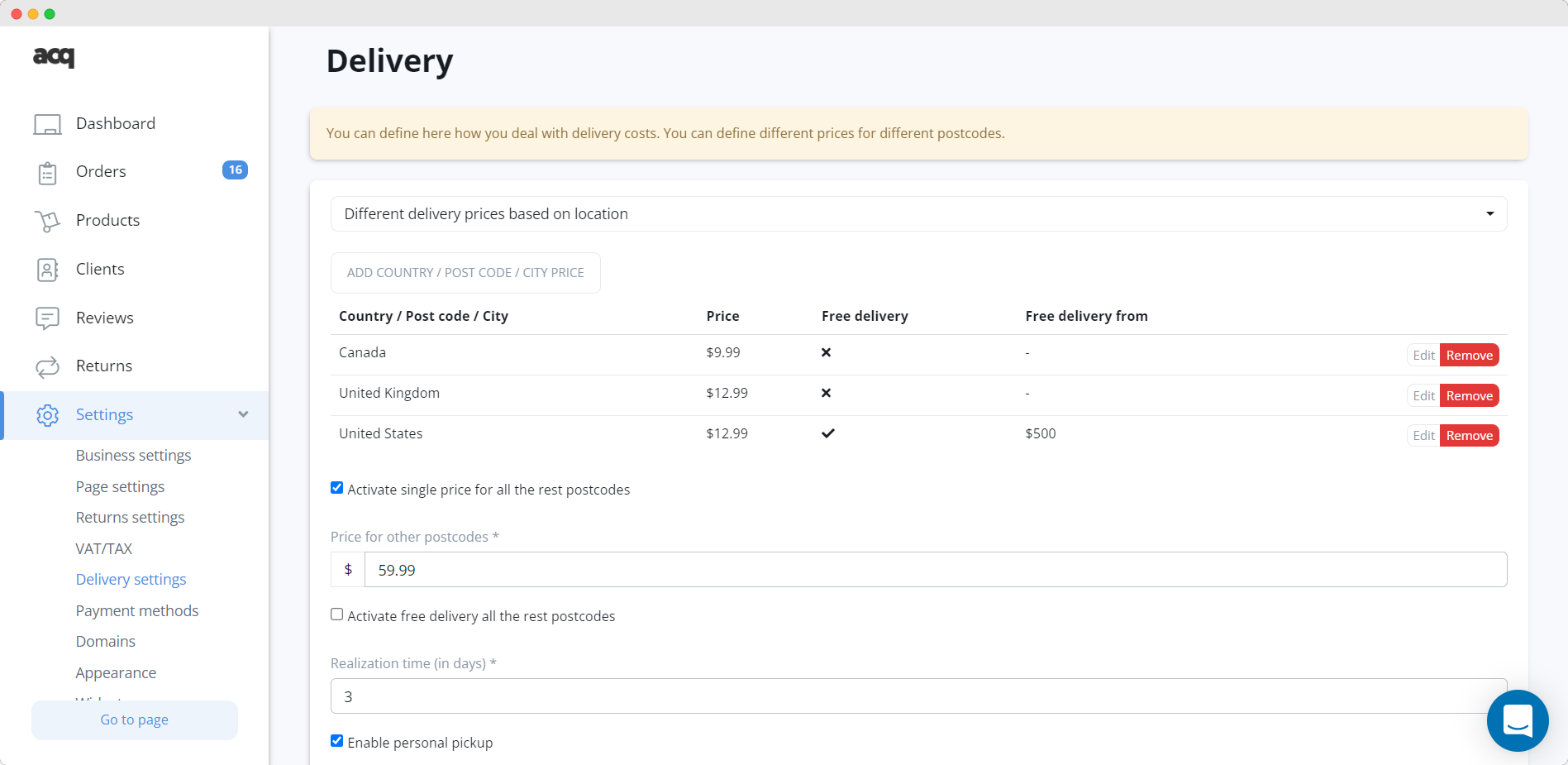Click the Orders clipboard icon
The image size is (1568, 765).
click(x=47, y=173)
